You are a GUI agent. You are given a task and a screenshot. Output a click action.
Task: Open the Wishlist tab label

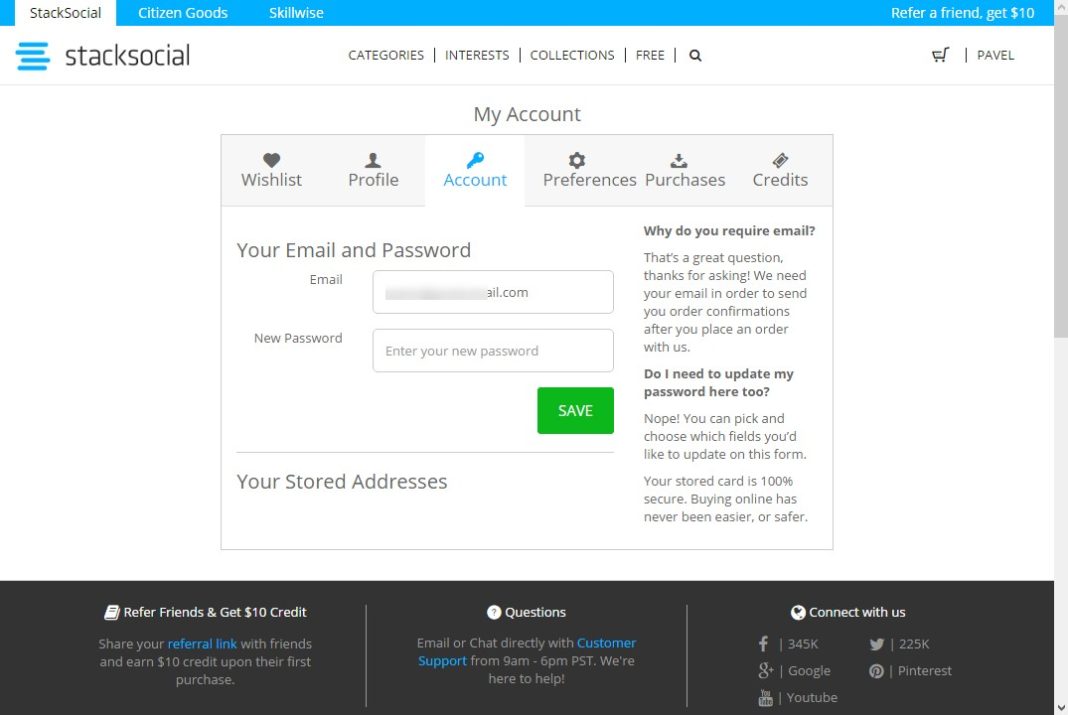point(272,180)
